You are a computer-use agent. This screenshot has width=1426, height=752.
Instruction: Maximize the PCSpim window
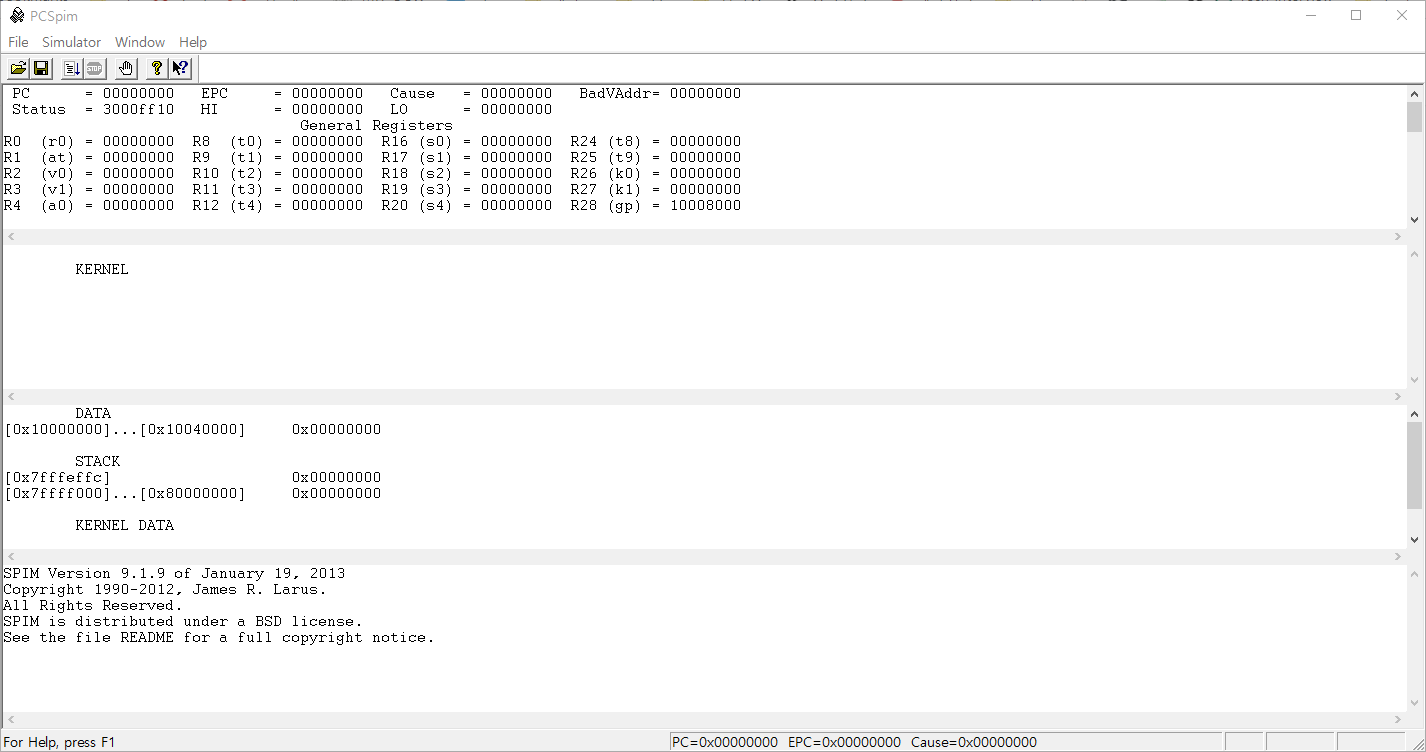pos(1356,15)
